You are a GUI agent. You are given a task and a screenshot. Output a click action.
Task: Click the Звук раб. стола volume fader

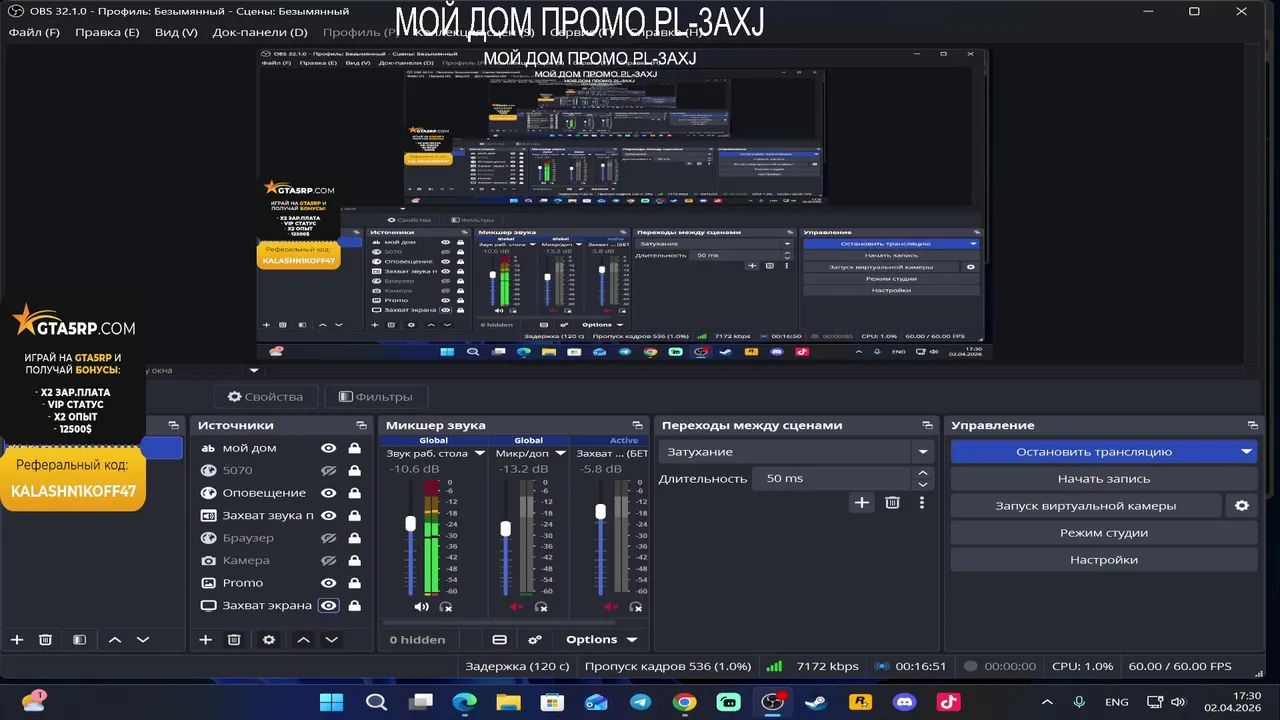click(410, 524)
